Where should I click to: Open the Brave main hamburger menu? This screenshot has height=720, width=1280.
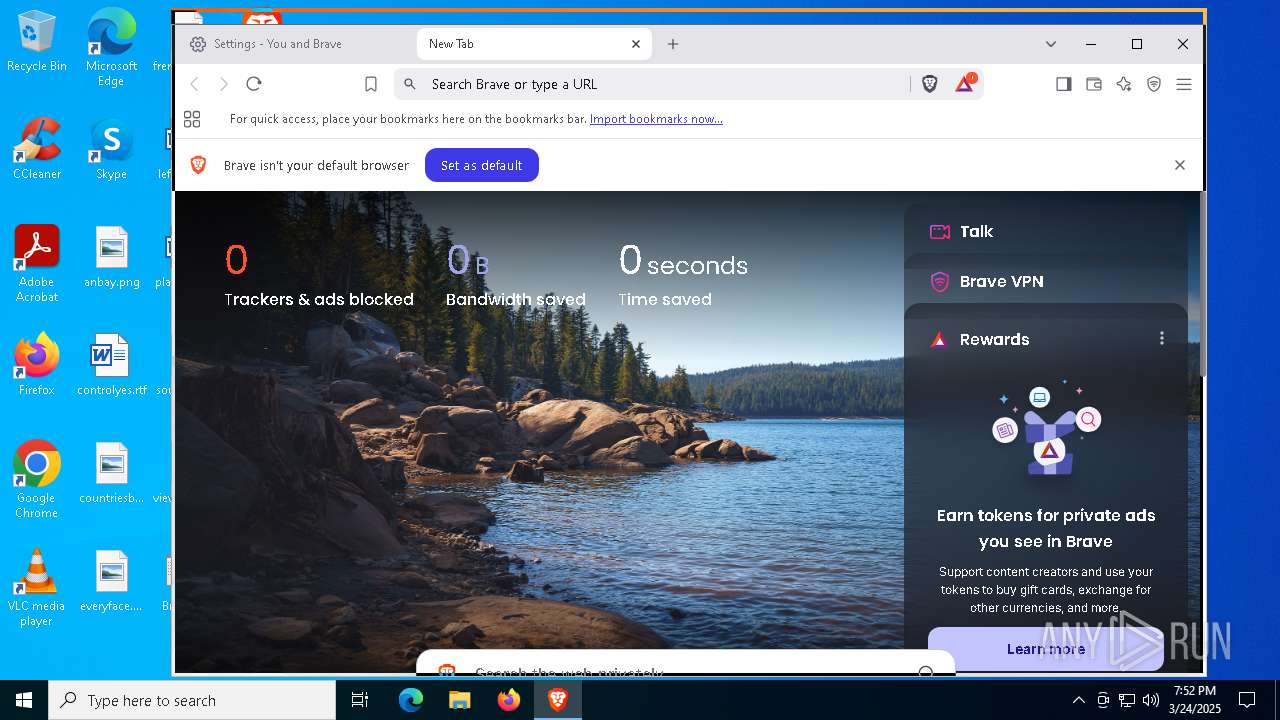1184,84
